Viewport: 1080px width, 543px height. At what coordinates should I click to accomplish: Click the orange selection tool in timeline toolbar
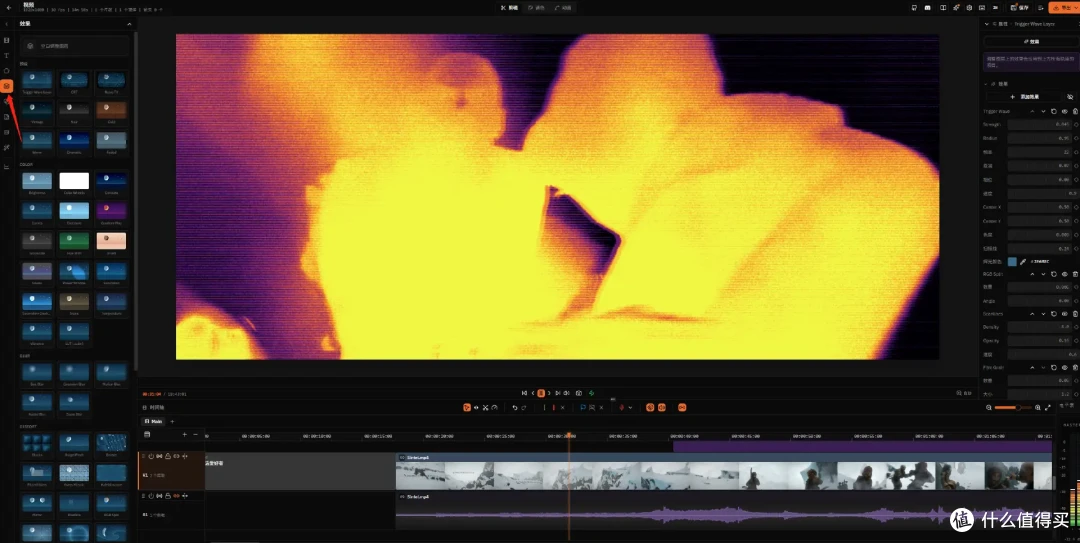pos(467,407)
